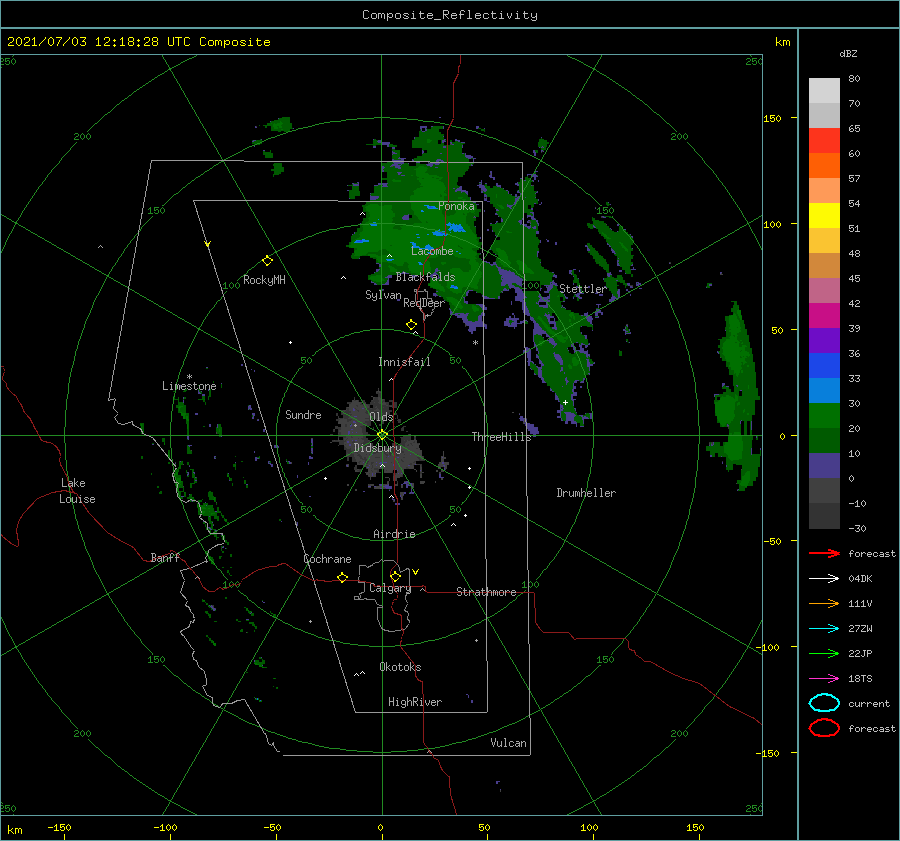Select the Limestone label

pos(189,386)
